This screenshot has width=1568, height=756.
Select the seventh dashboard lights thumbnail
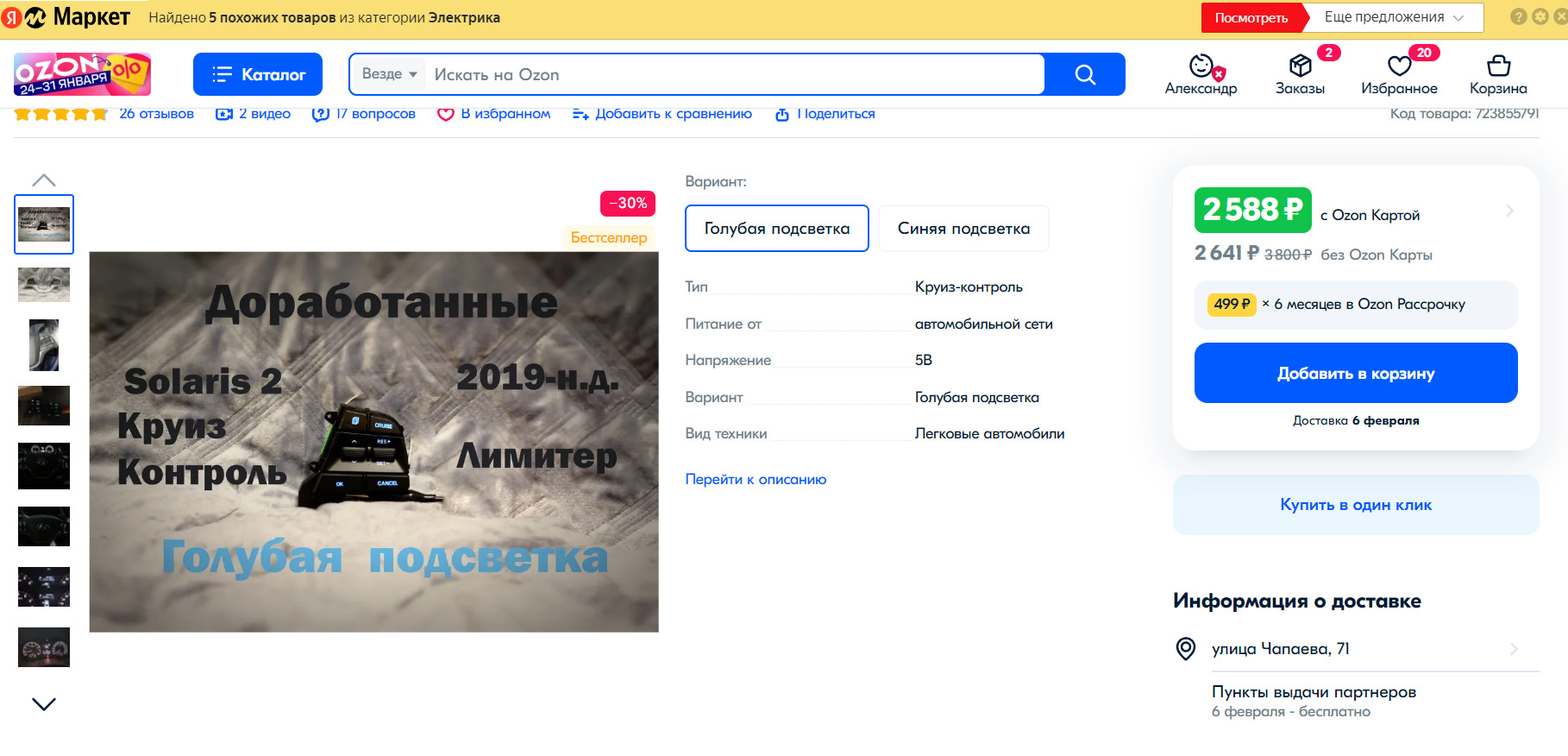point(44,587)
